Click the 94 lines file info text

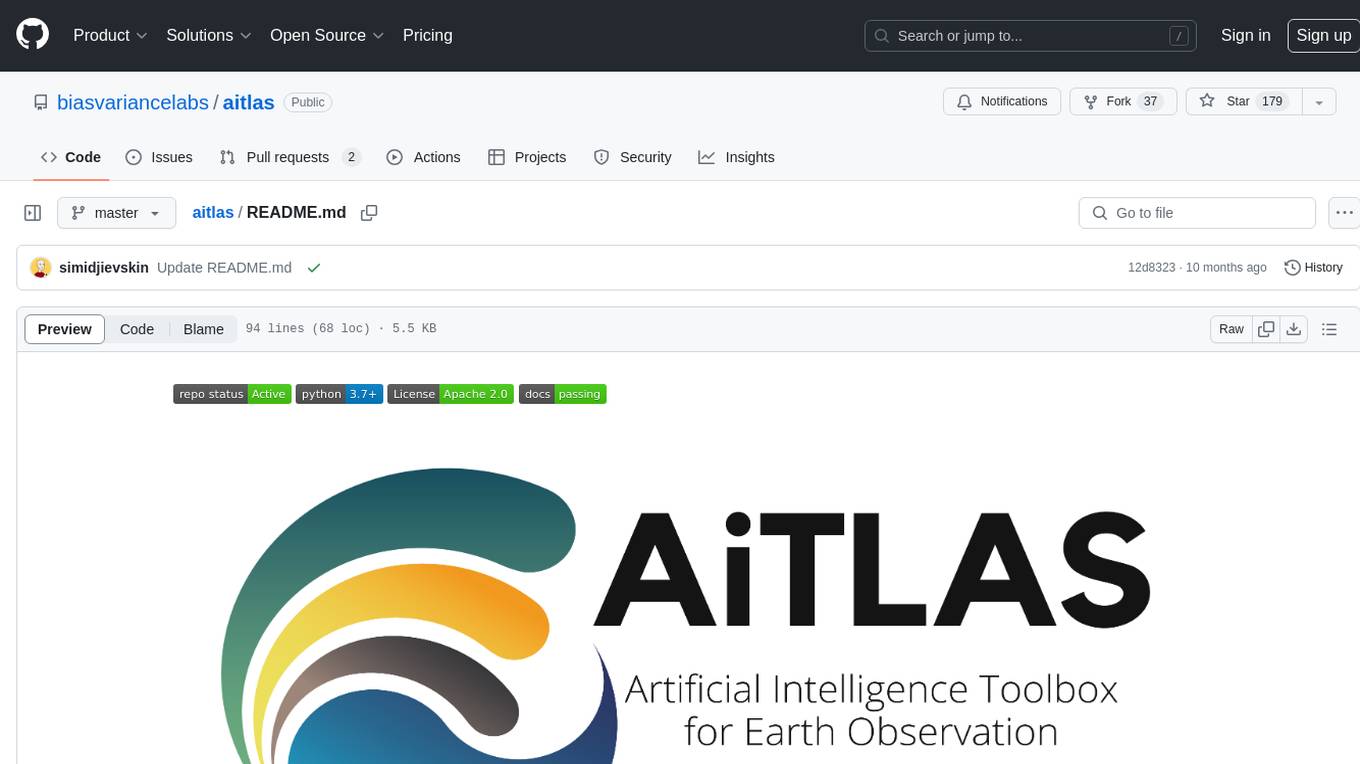click(x=341, y=329)
